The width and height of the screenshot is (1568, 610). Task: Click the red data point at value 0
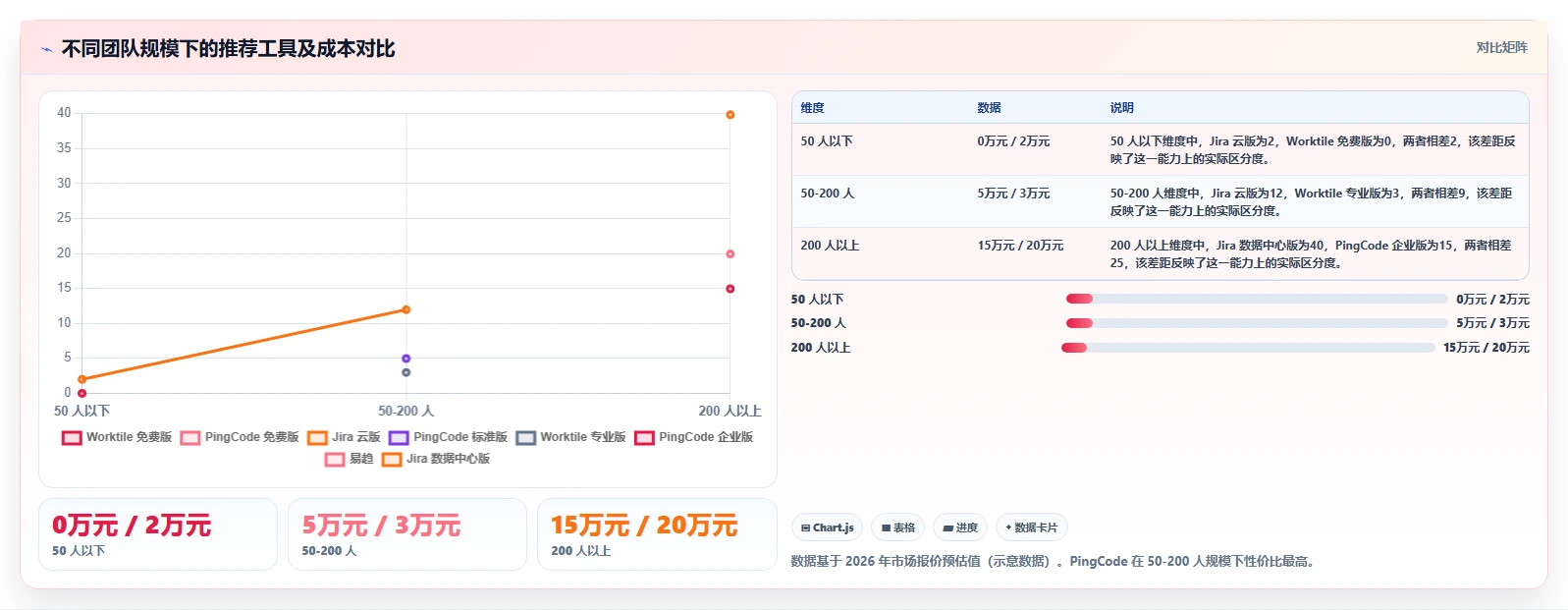(82, 393)
